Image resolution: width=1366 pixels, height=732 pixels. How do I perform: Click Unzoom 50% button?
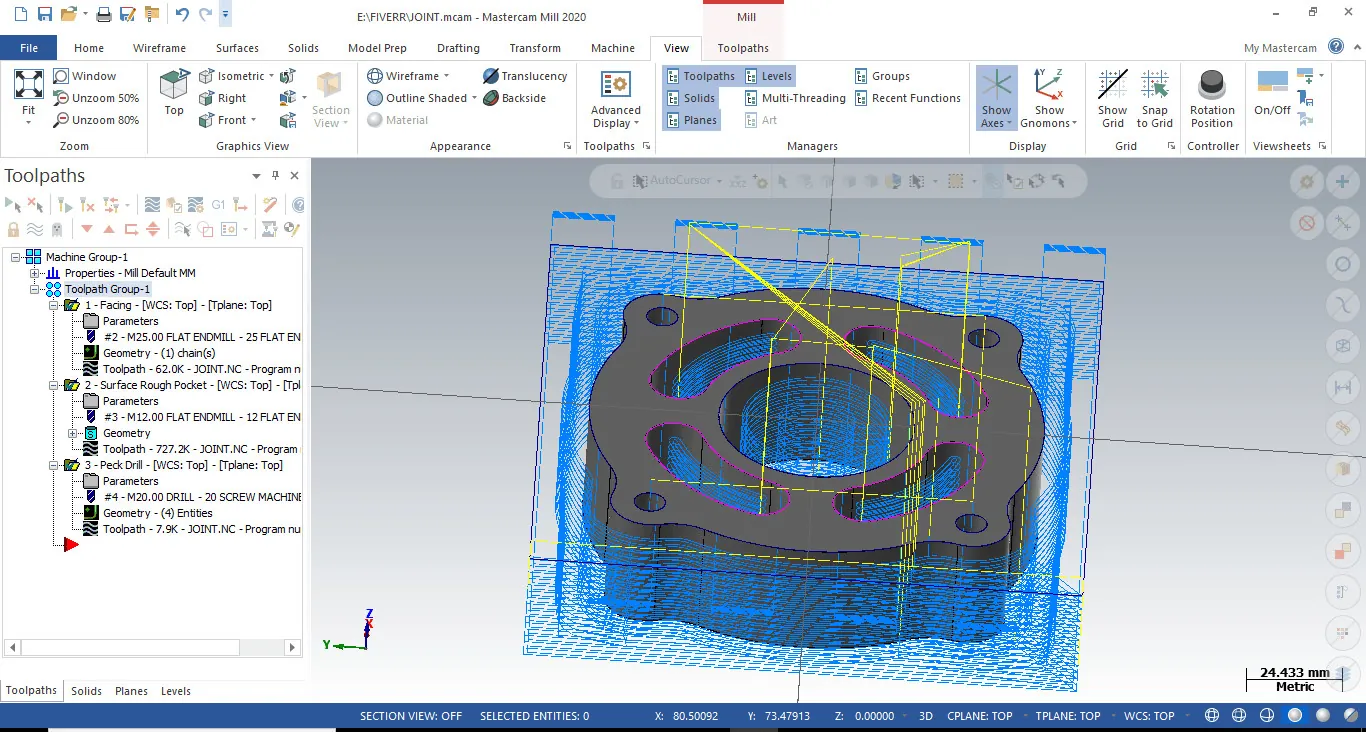coord(96,98)
